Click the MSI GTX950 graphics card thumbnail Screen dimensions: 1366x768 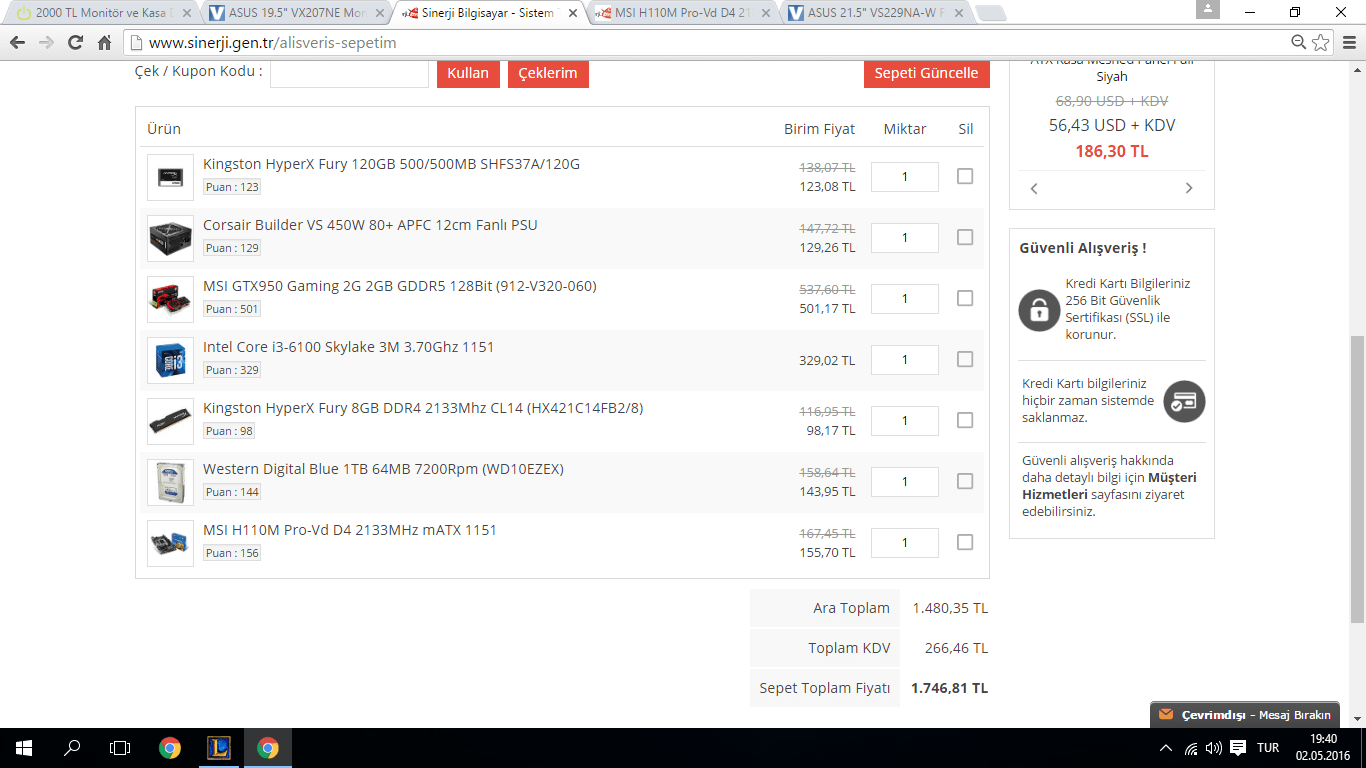170,299
